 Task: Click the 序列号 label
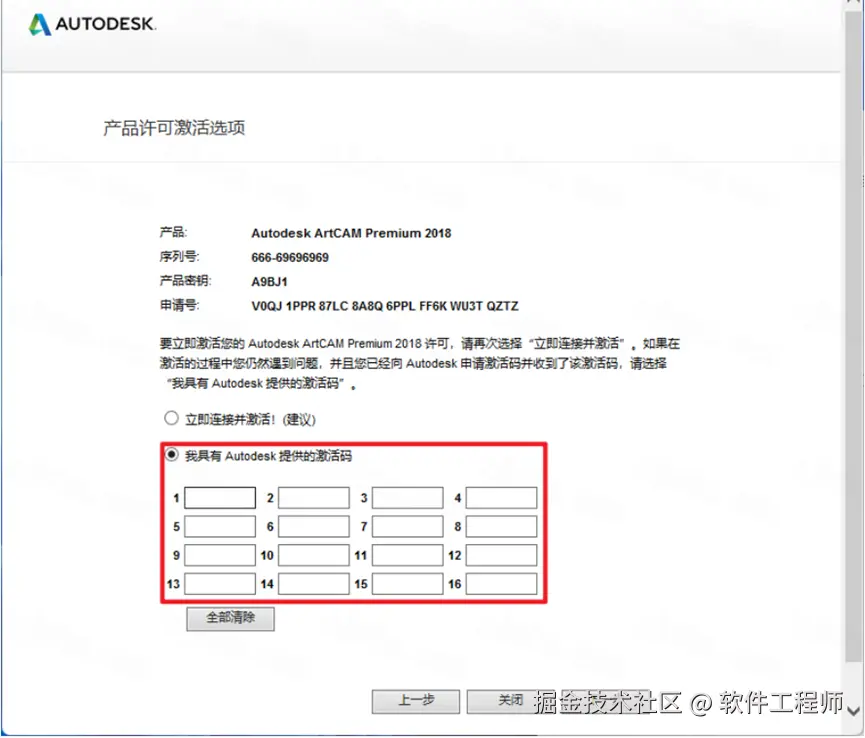point(179,257)
